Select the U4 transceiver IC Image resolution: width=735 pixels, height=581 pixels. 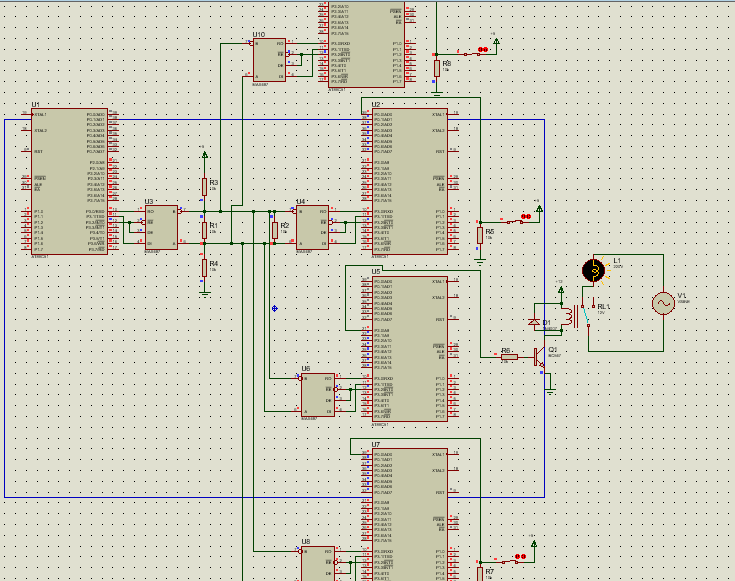pos(313,227)
